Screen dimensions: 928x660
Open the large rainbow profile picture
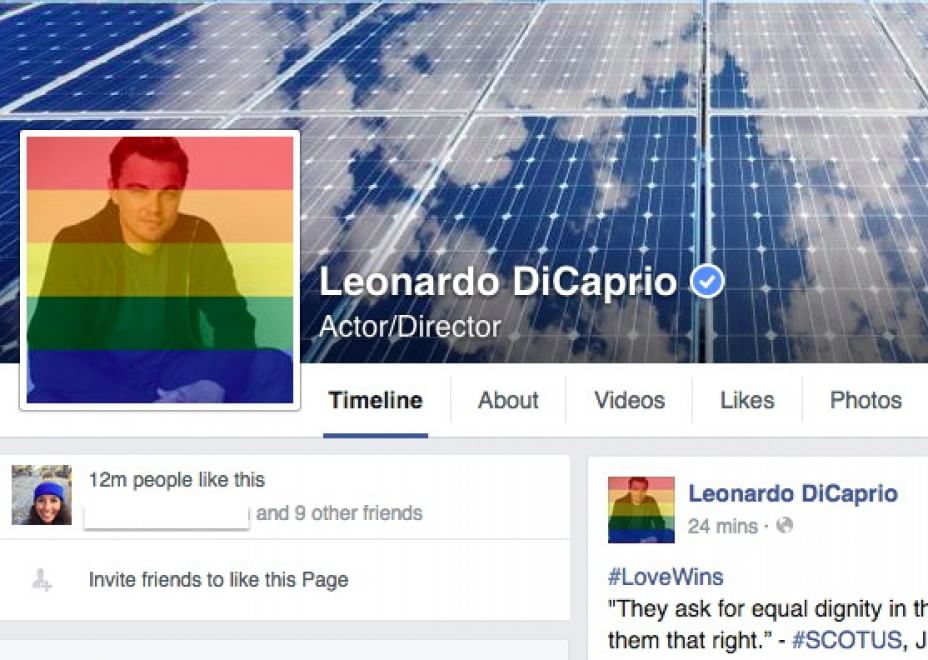click(160, 270)
